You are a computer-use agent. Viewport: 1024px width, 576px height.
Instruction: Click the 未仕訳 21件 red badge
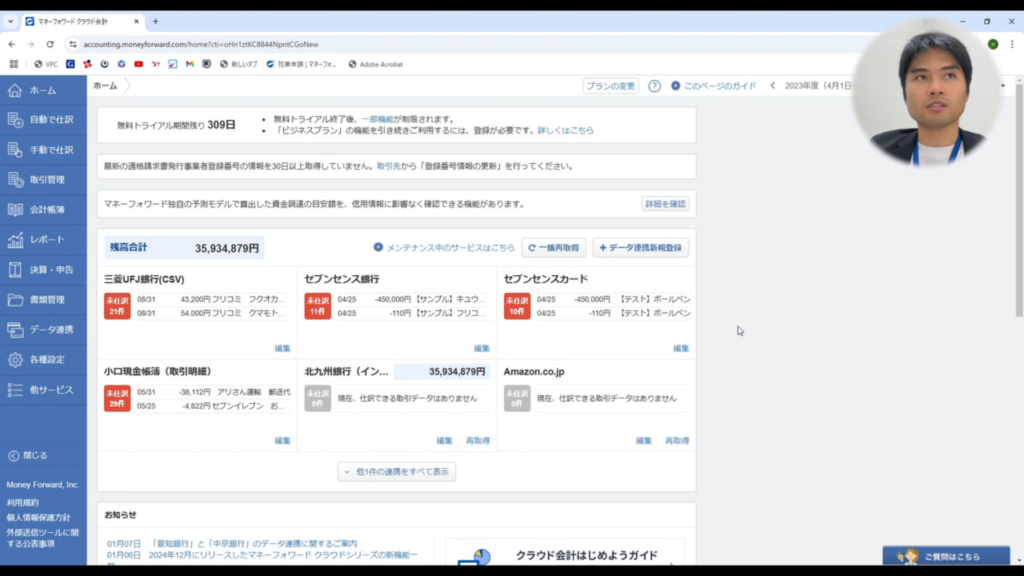[117, 306]
